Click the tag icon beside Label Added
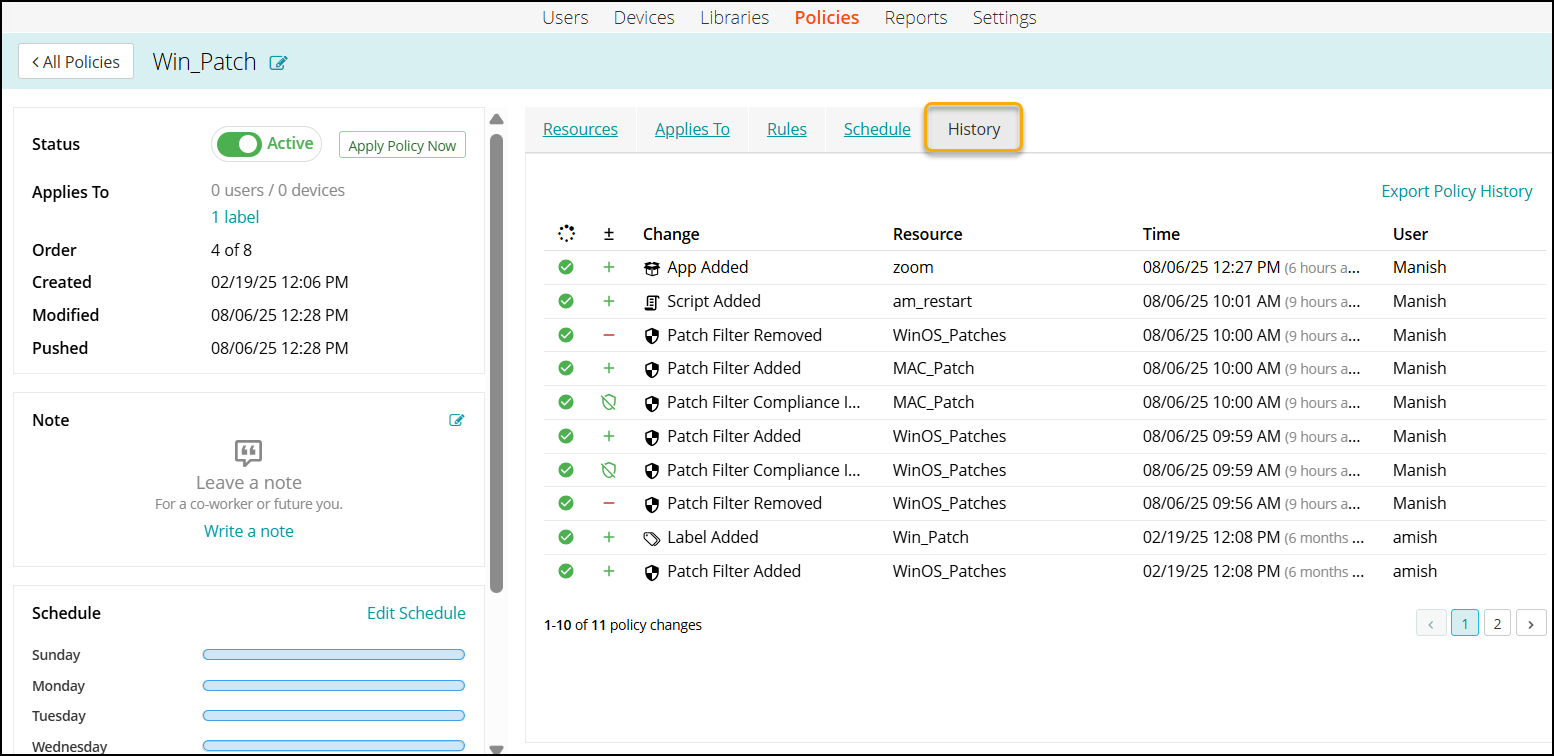 tap(652, 538)
